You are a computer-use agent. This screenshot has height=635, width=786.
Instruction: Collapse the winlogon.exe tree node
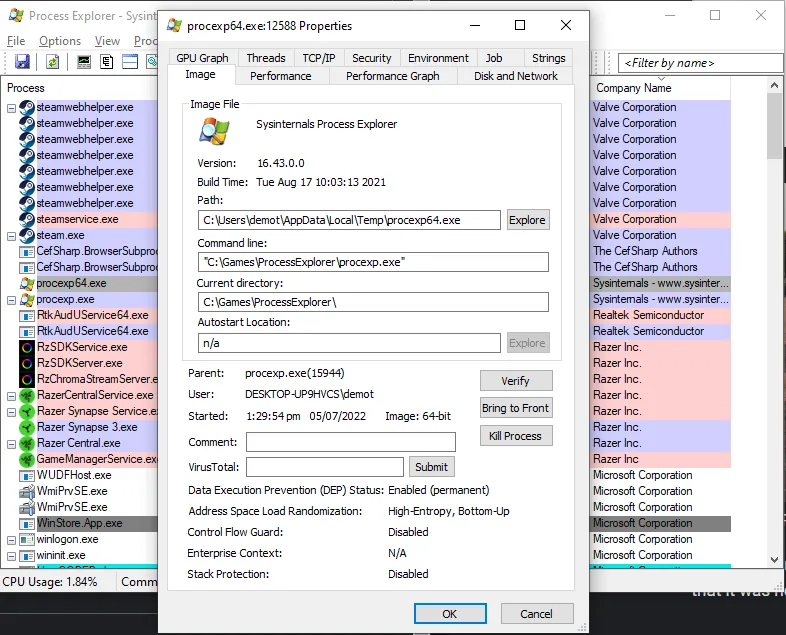[x=12, y=540]
